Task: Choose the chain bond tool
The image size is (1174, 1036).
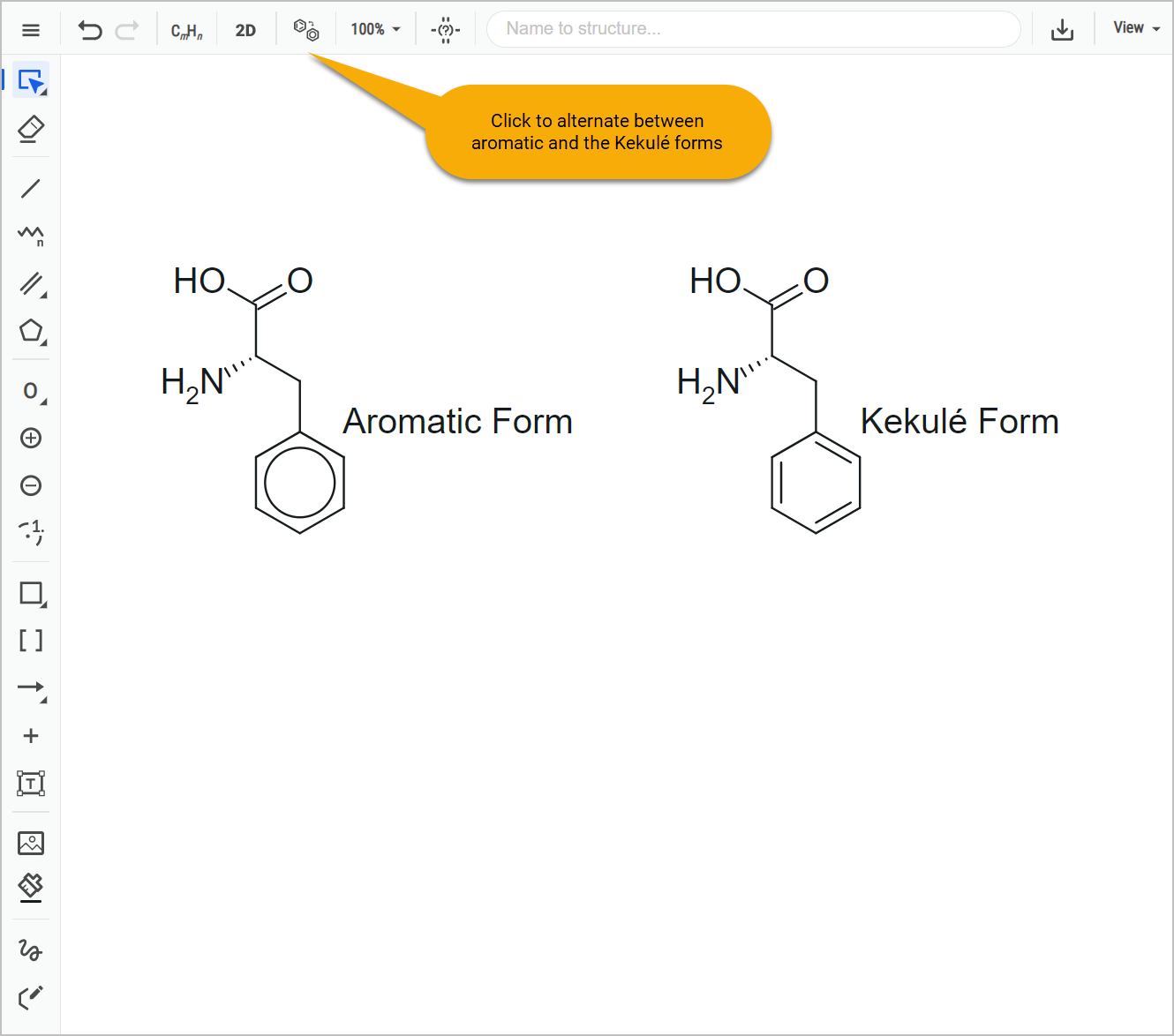Action: click(31, 235)
